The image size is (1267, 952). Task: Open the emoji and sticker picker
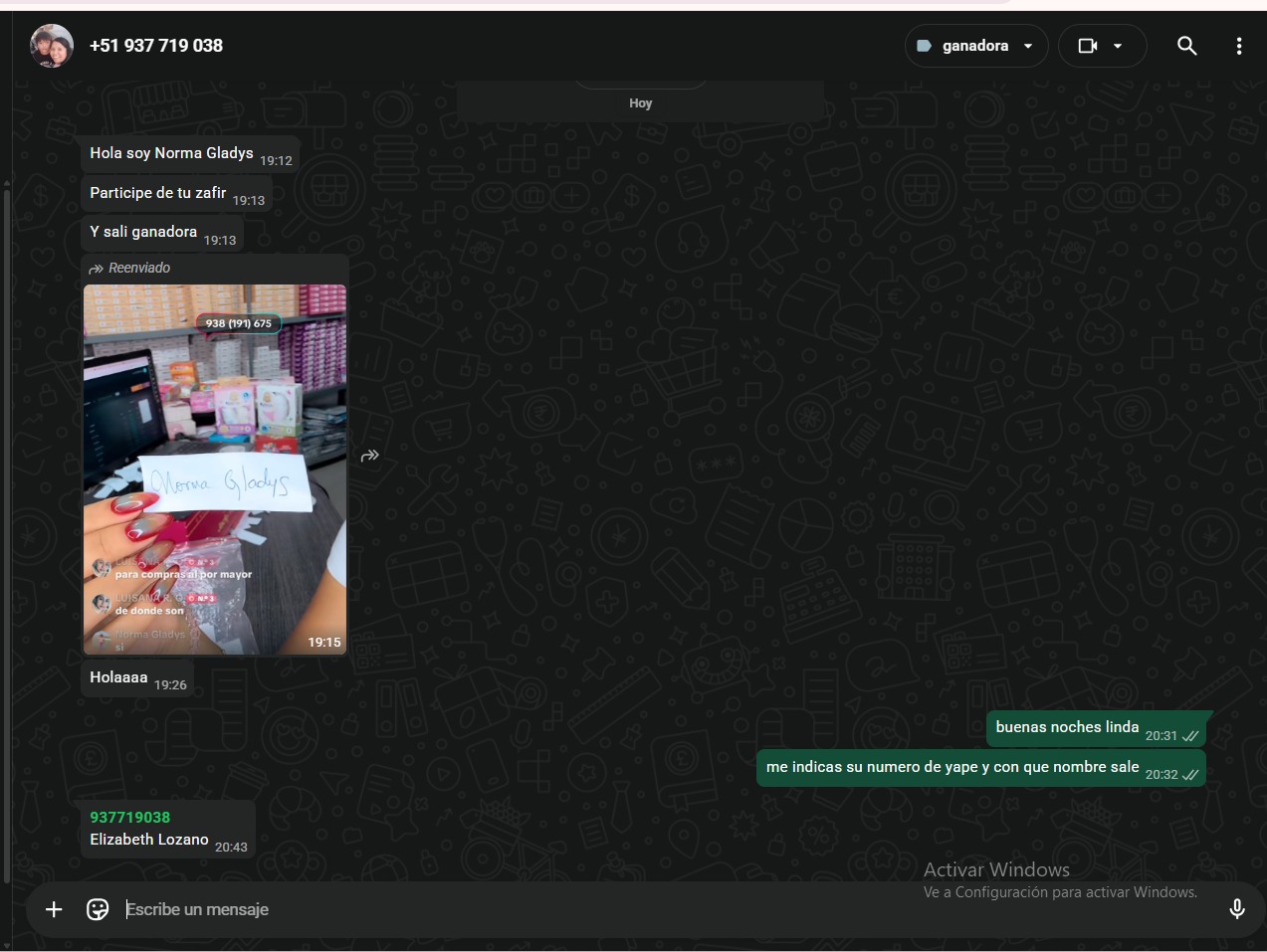pos(98,909)
